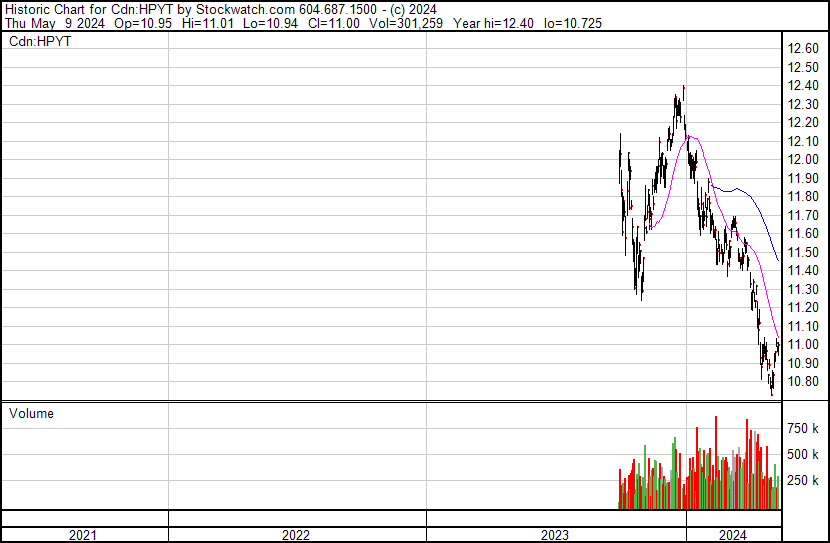Click the 750 k volume axis label
The width and height of the screenshot is (830, 543).
[x=803, y=428]
